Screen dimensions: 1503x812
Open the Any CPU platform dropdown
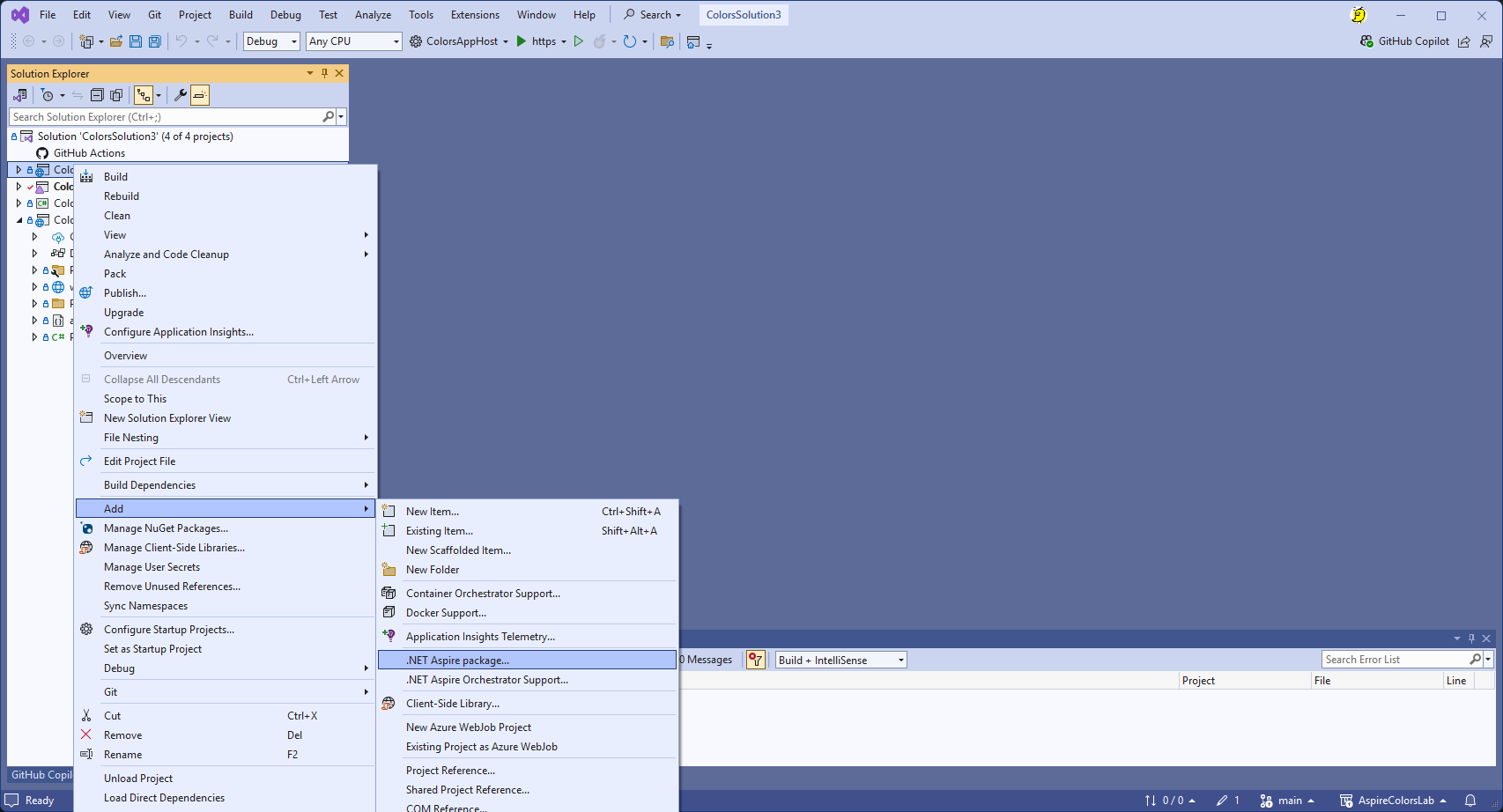[353, 41]
